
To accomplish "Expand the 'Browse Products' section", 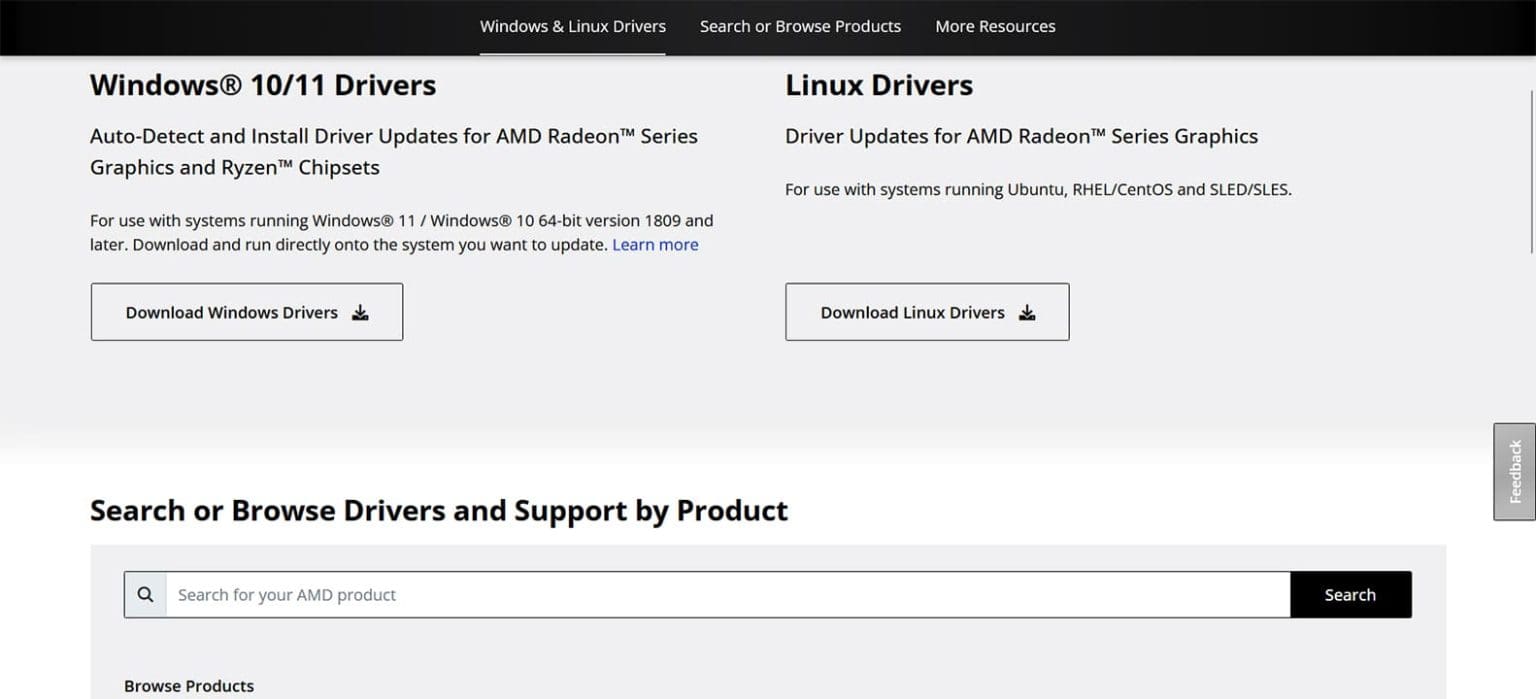I will [188, 686].
